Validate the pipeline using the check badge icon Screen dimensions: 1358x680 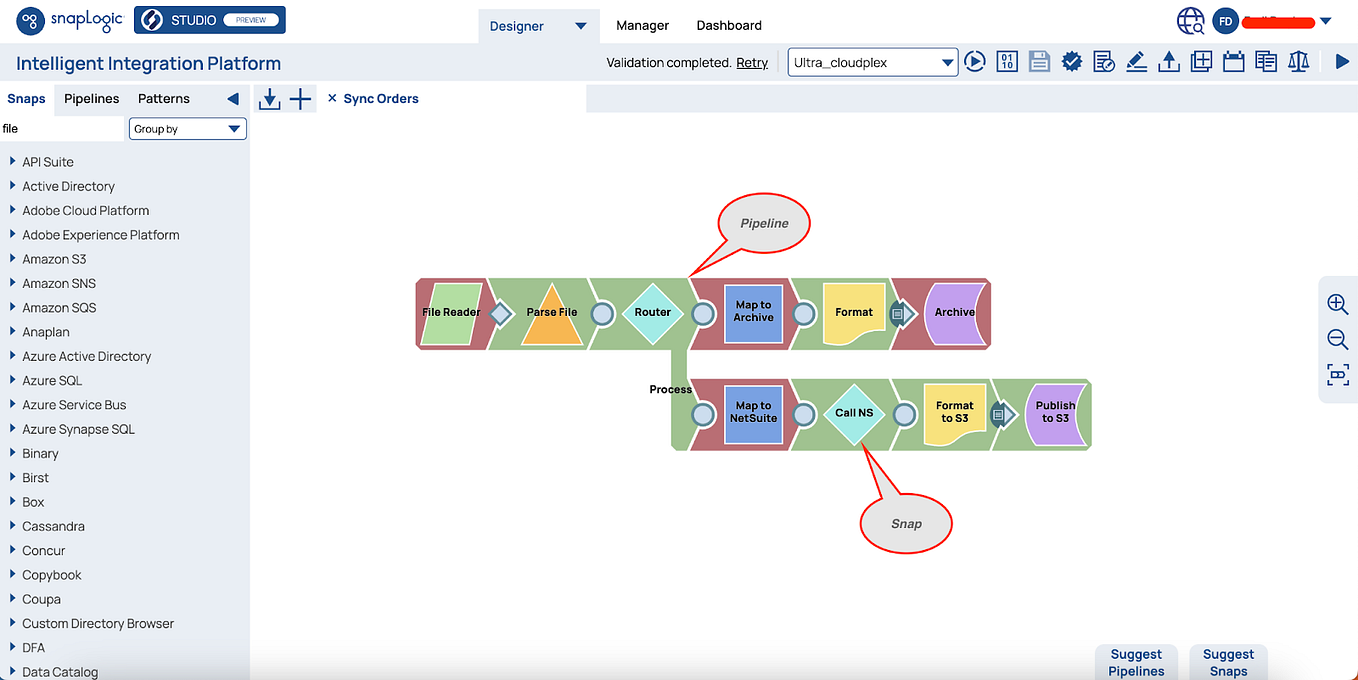[x=1071, y=61]
